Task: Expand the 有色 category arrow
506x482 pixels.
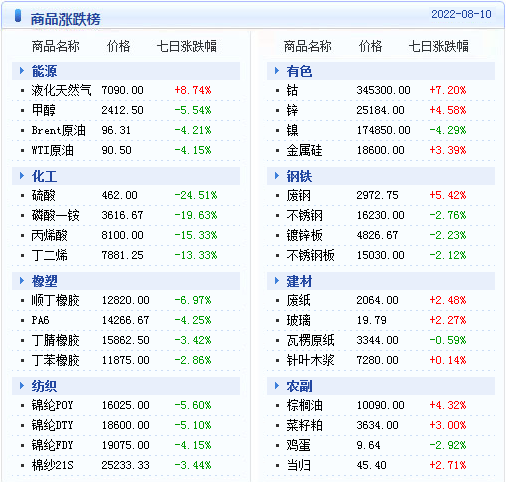Action: pyautogui.click(x=277, y=71)
